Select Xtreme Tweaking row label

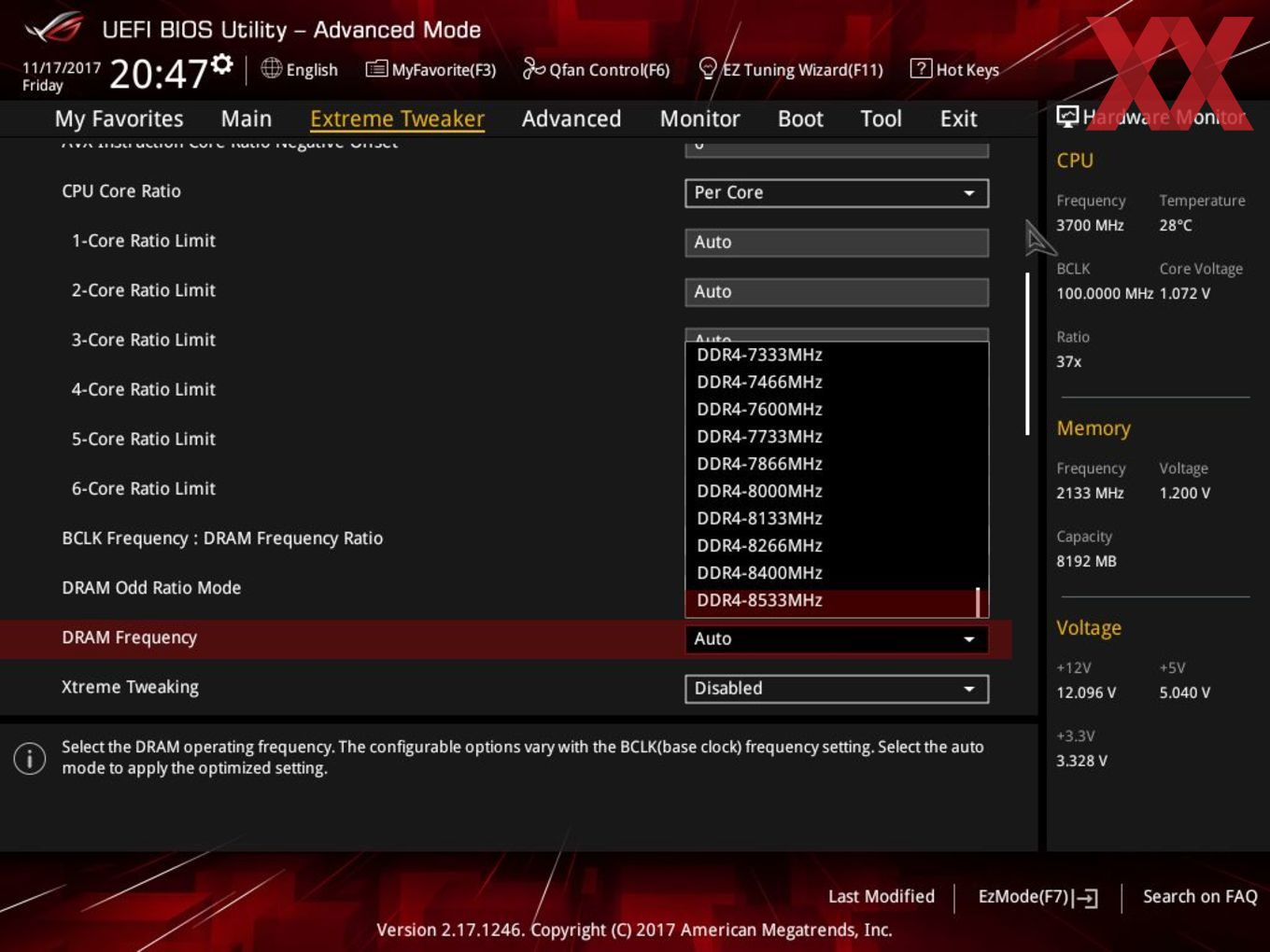(130, 687)
